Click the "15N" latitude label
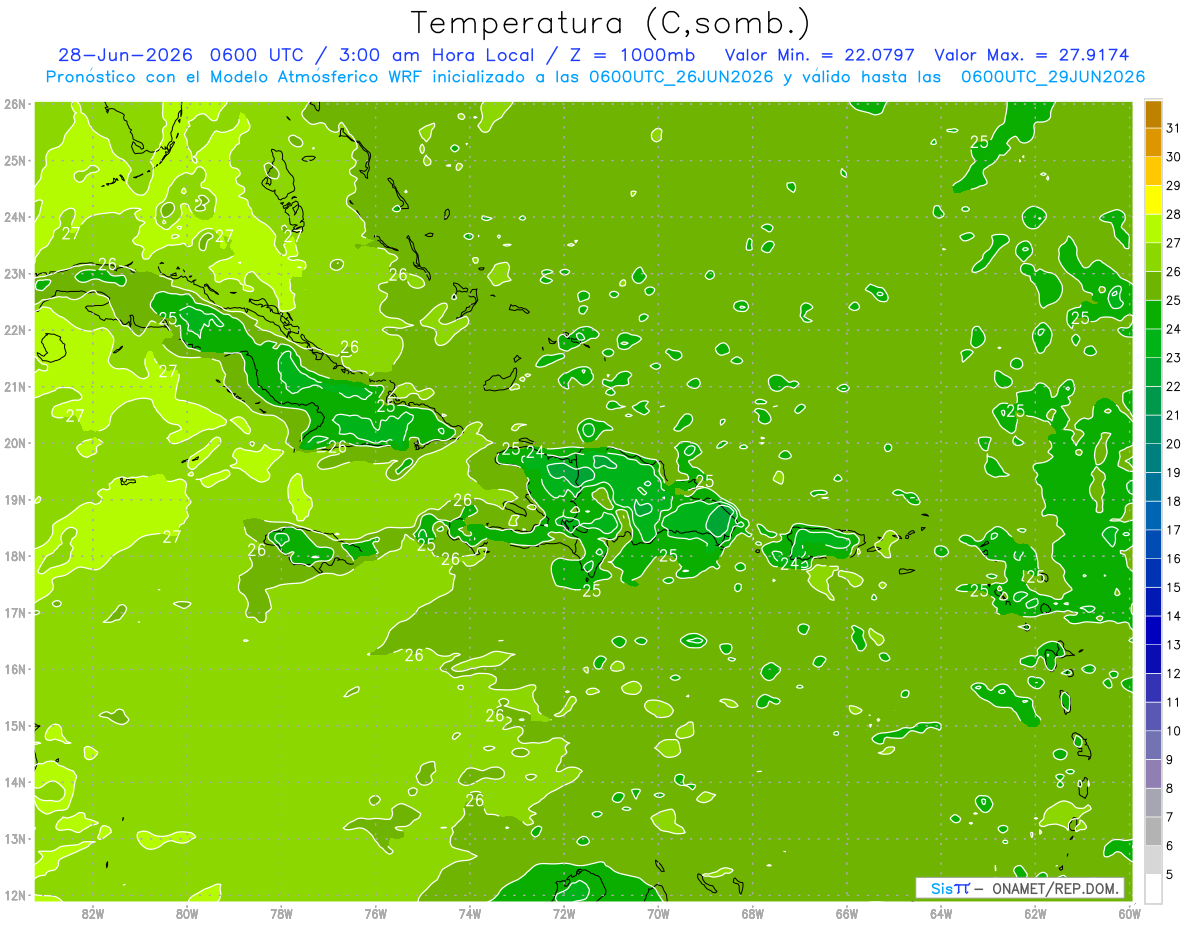 14,725
